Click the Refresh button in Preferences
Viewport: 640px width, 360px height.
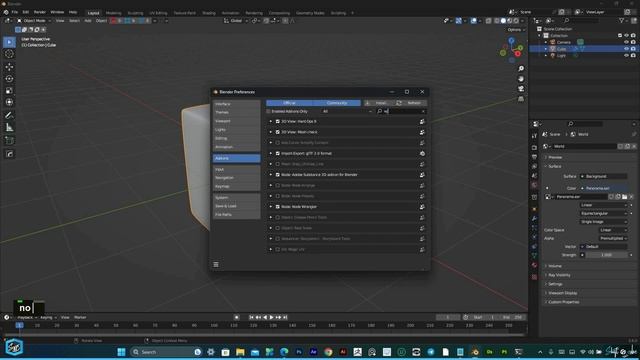pos(411,103)
